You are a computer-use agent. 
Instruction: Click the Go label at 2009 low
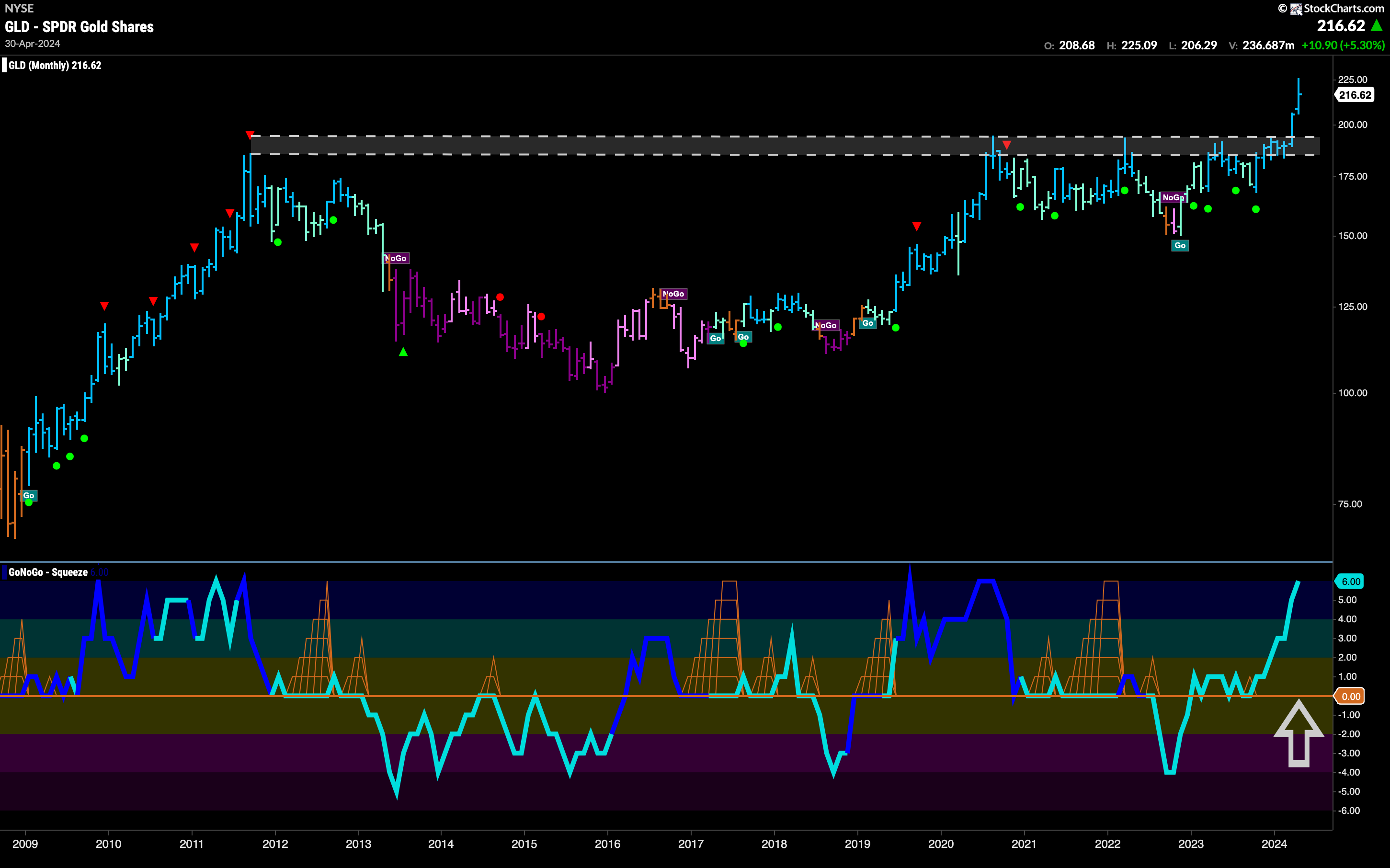coord(29,495)
